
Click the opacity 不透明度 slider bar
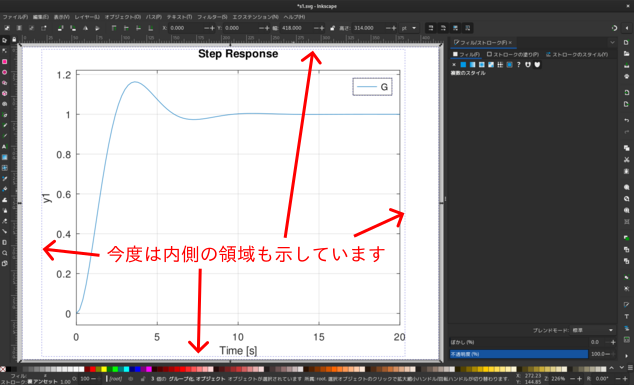[x=519, y=354]
